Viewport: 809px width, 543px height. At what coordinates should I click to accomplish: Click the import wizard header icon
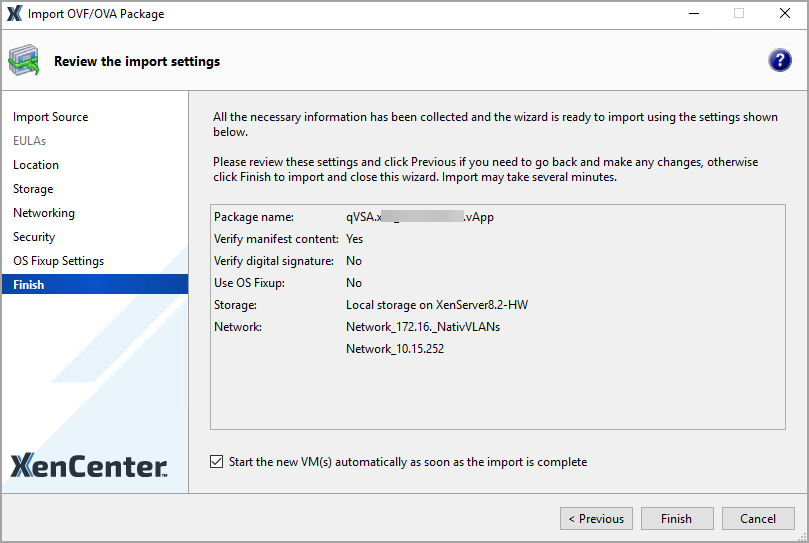click(x=25, y=61)
